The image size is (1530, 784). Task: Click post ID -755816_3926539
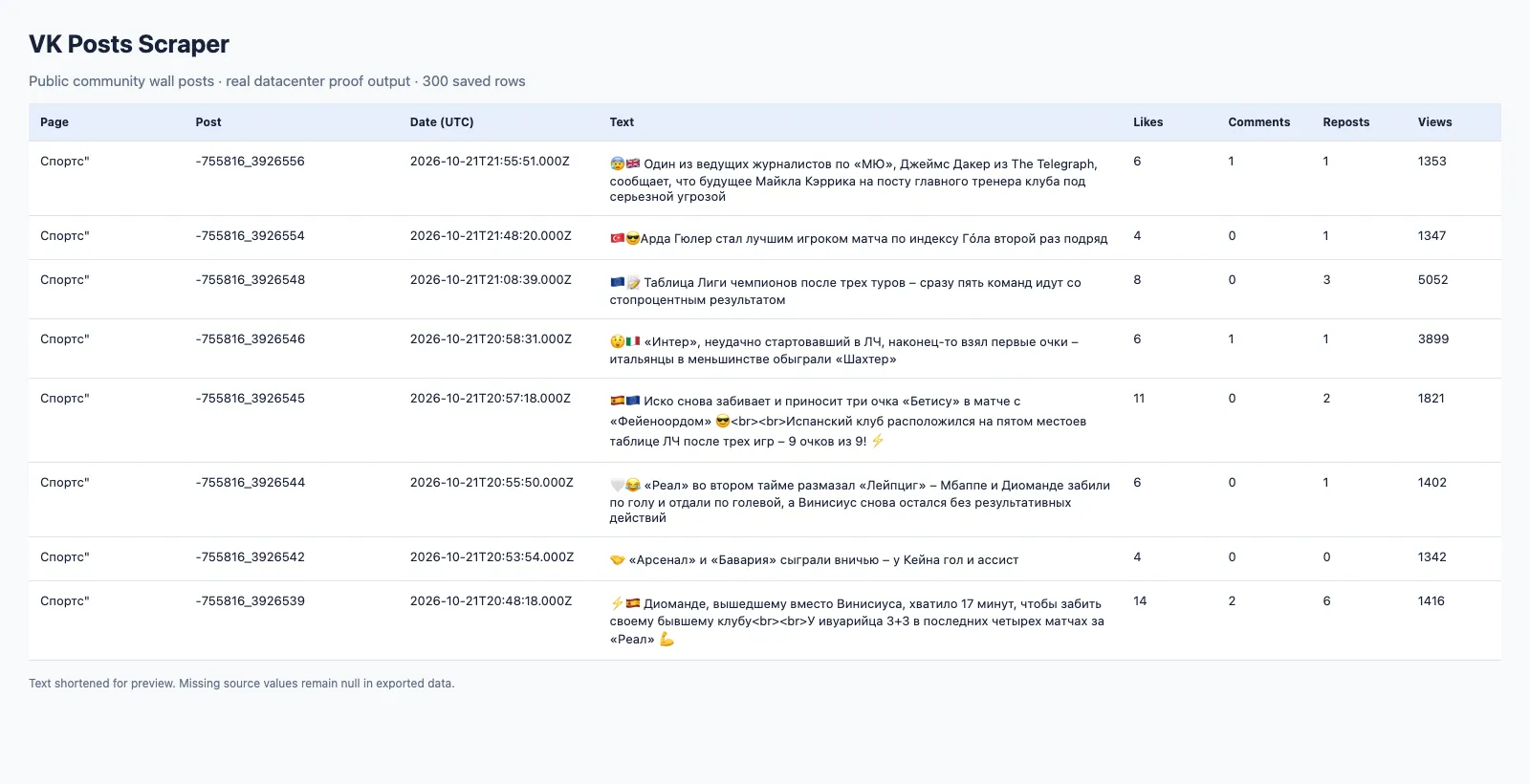click(251, 601)
